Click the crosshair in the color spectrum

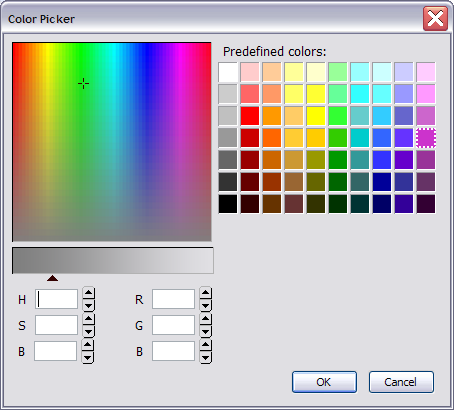tap(83, 83)
